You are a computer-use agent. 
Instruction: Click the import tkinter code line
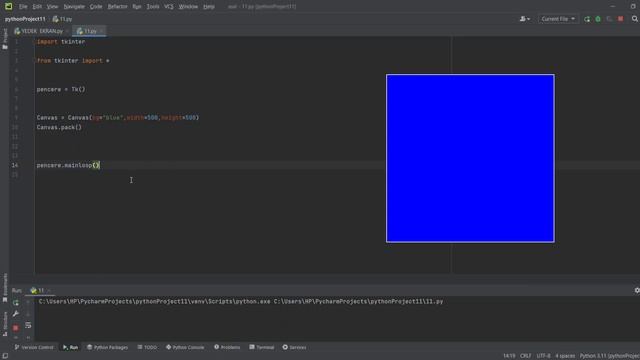pos(61,42)
